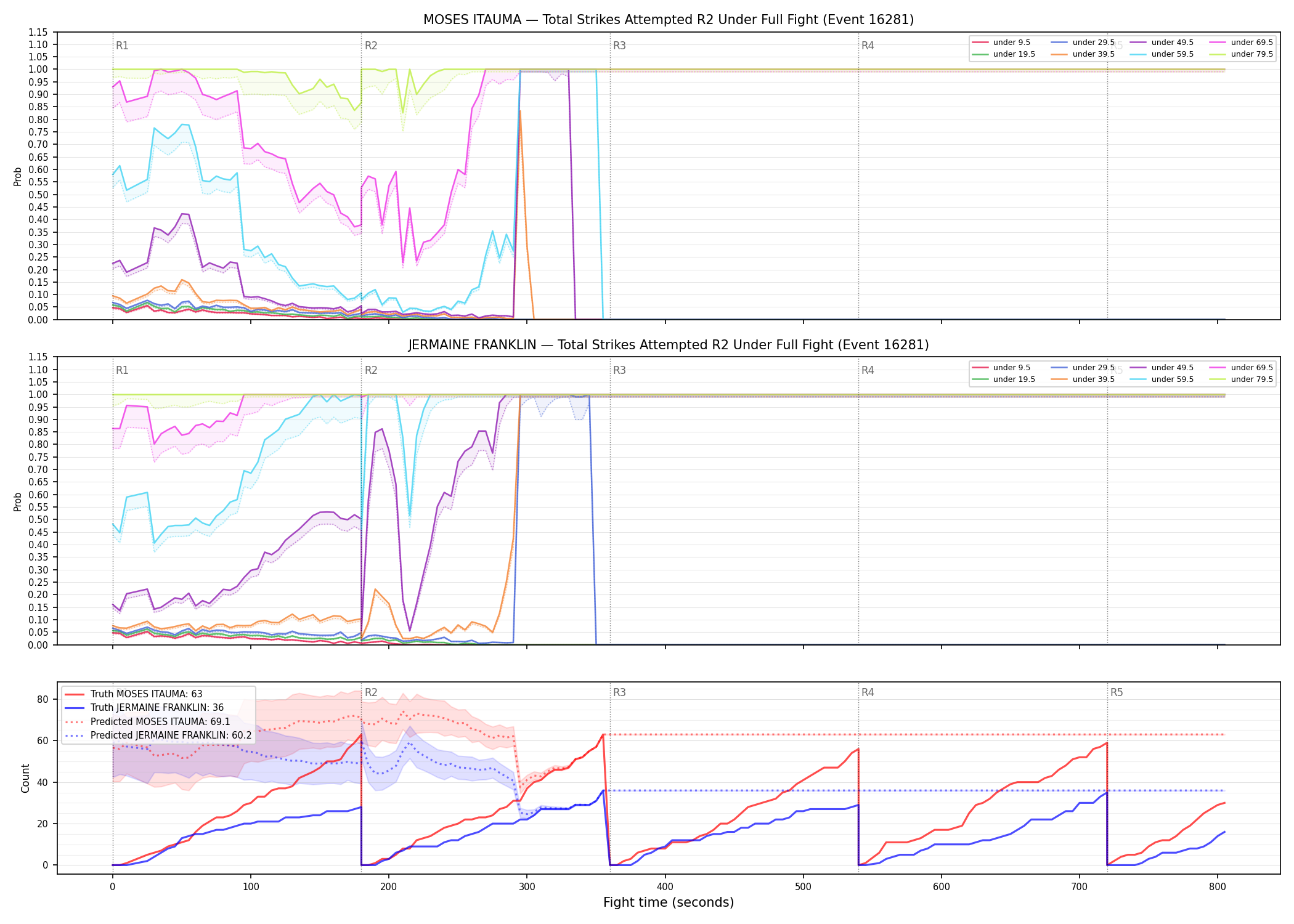Click the R2 round marker in the Franklin chart
1294x924 pixels.
coord(371,370)
